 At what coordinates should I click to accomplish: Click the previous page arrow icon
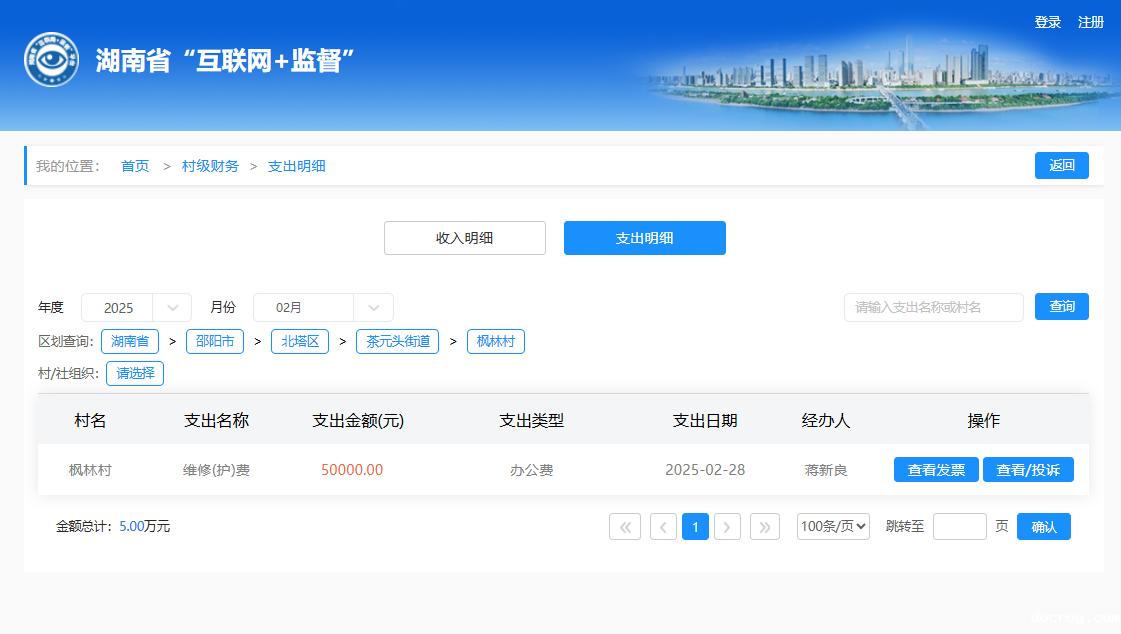click(663, 527)
